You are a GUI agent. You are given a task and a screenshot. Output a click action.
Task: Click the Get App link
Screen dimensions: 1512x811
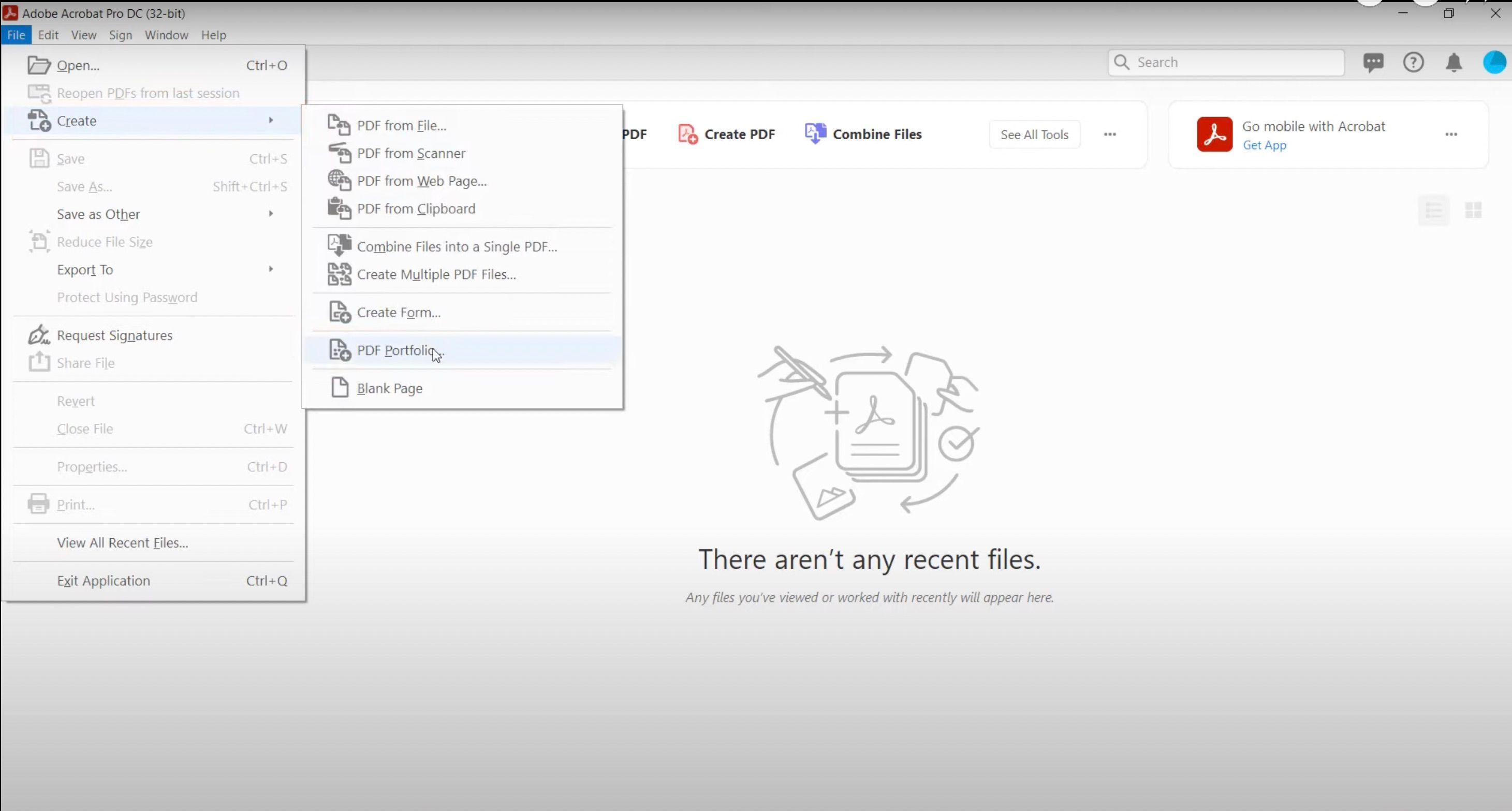(1265, 145)
